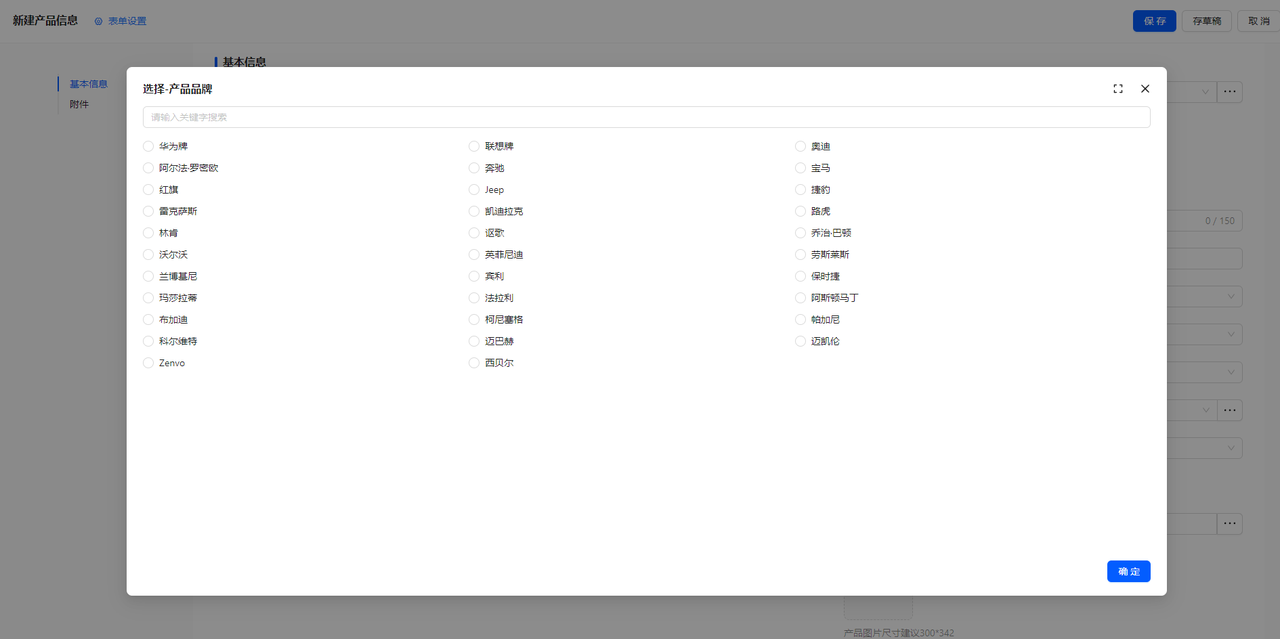Pick the 保时捷 radio option
This screenshot has height=639, width=1280.
click(x=801, y=276)
